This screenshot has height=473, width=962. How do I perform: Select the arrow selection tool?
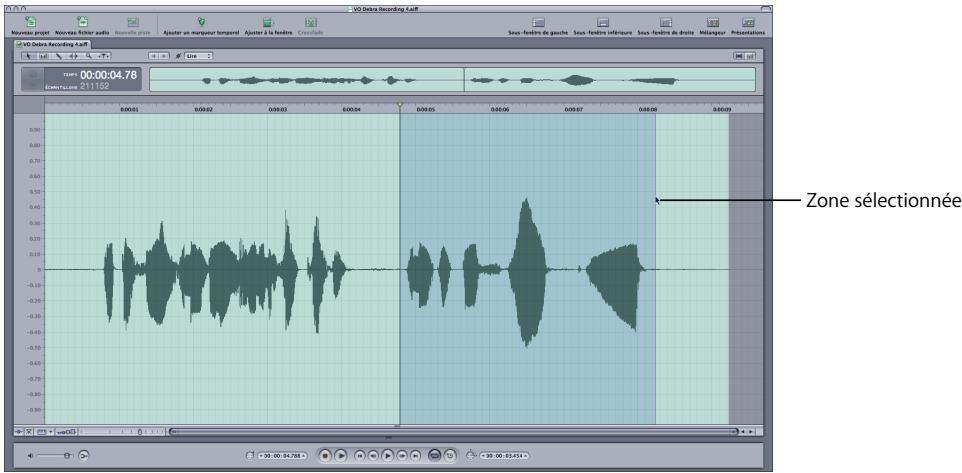coord(29,56)
